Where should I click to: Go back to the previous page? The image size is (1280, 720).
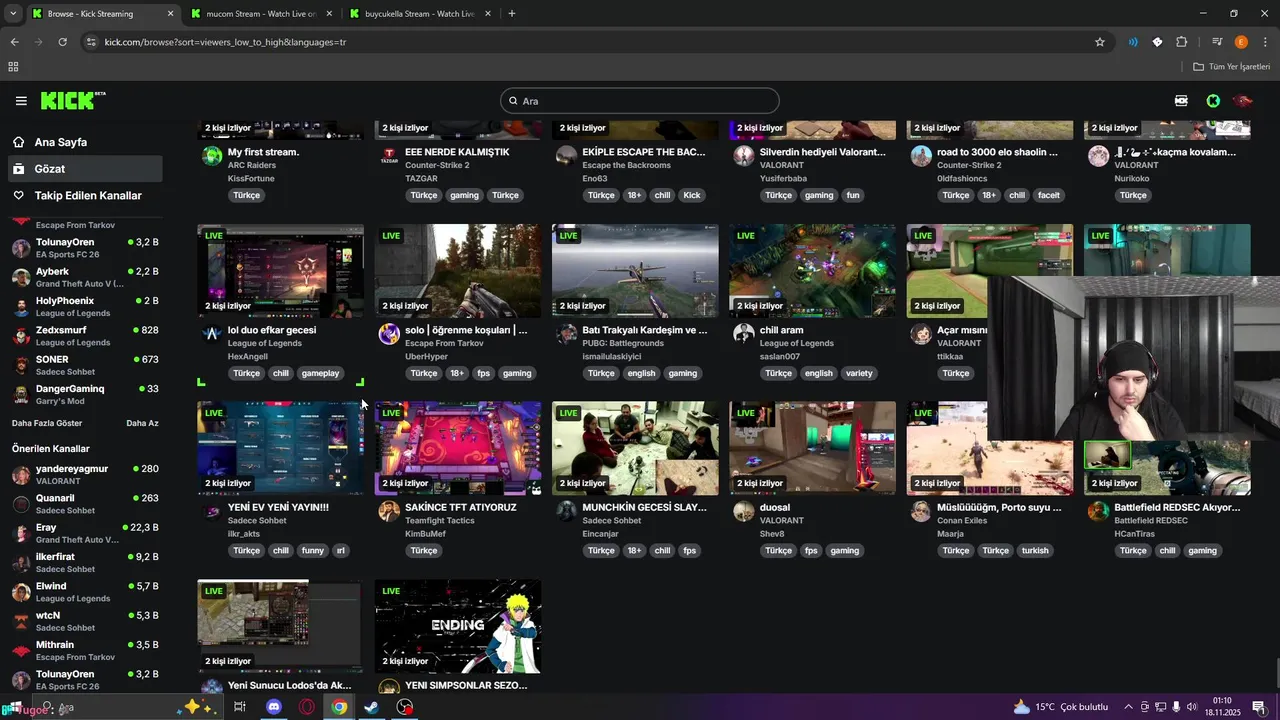[14, 42]
